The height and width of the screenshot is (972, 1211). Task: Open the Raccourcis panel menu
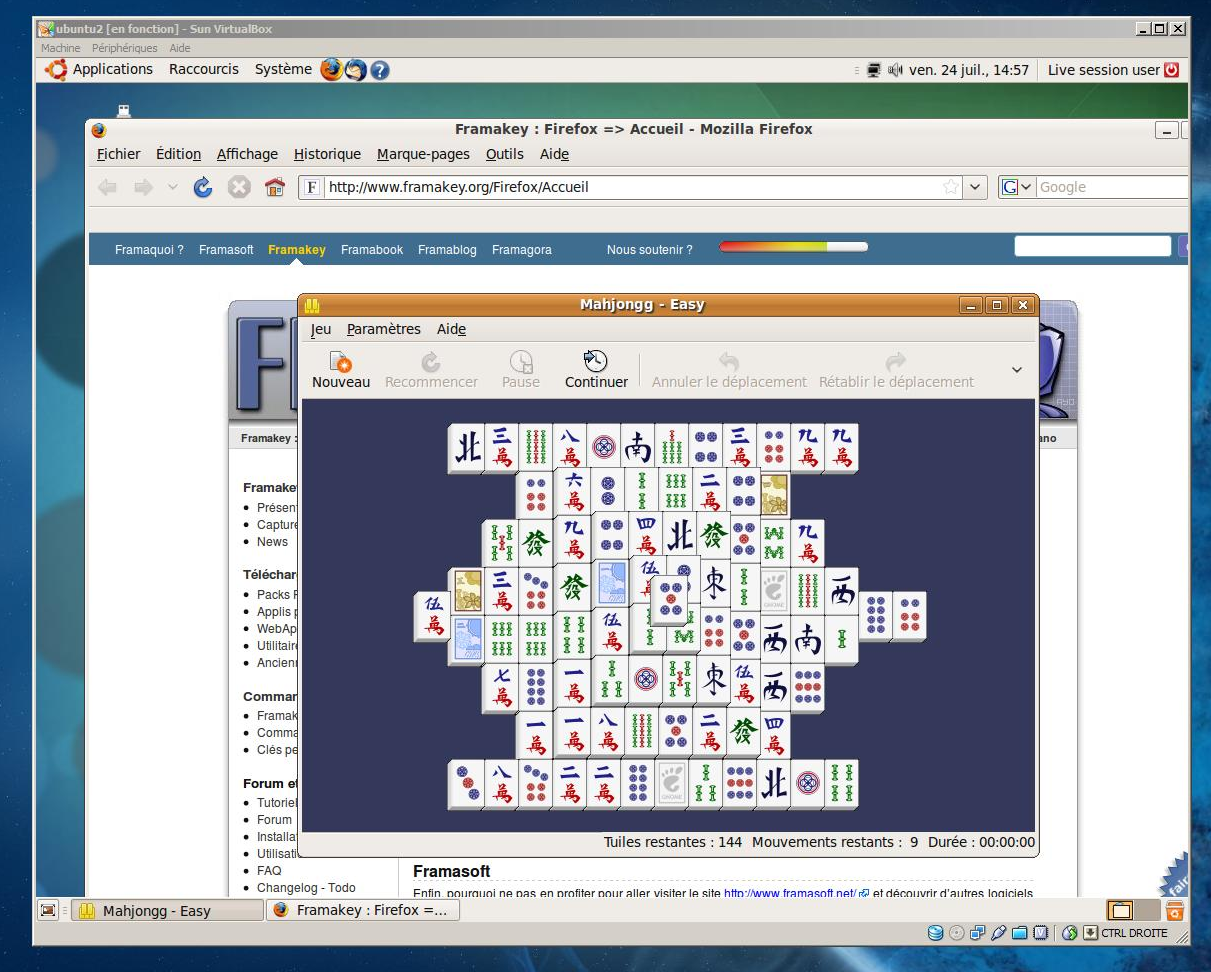pyautogui.click(x=204, y=69)
